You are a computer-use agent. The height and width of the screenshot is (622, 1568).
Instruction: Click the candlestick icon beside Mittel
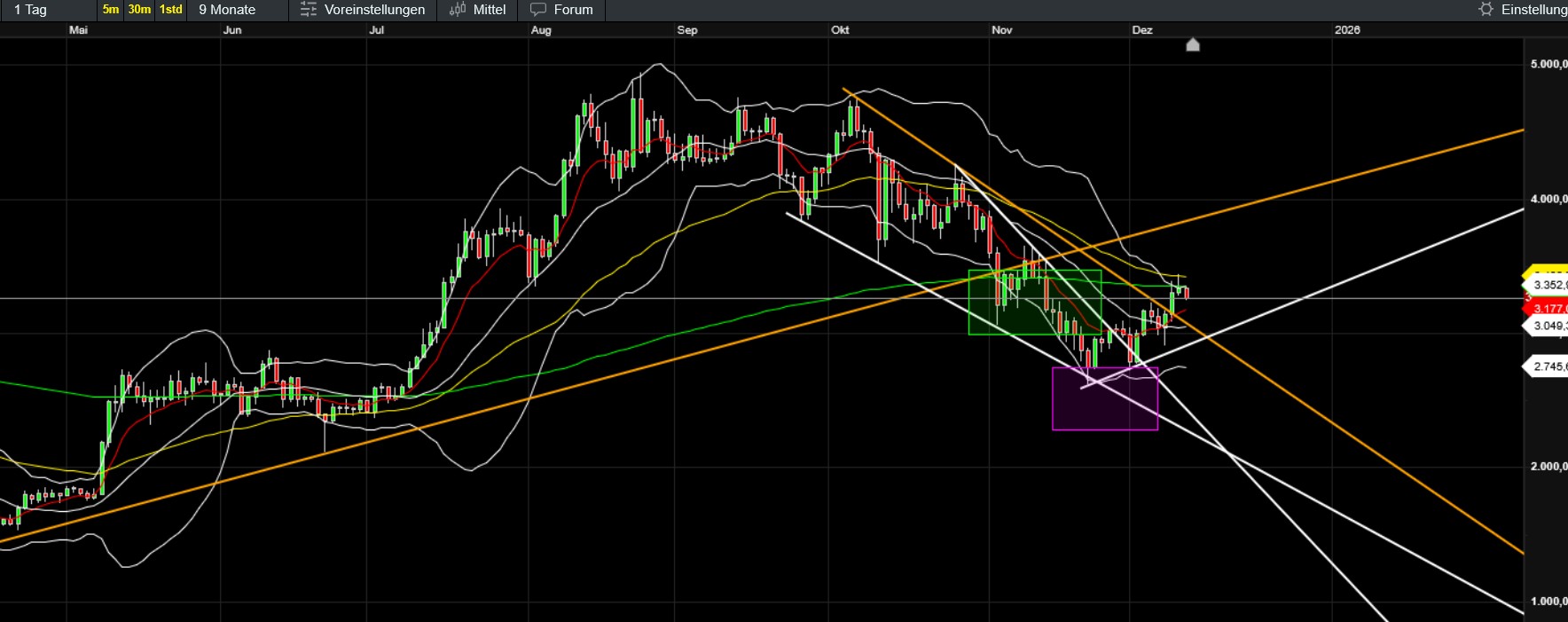(x=457, y=10)
